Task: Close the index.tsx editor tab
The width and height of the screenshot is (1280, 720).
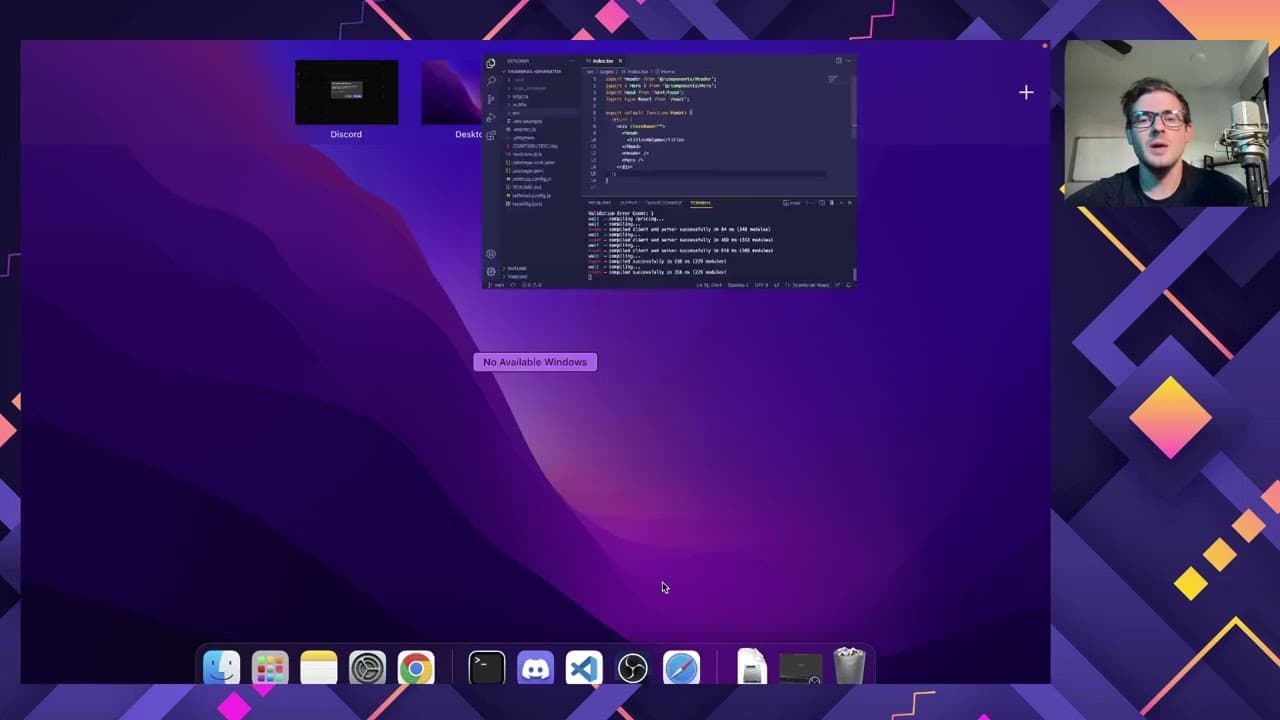Action: (x=620, y=61)
